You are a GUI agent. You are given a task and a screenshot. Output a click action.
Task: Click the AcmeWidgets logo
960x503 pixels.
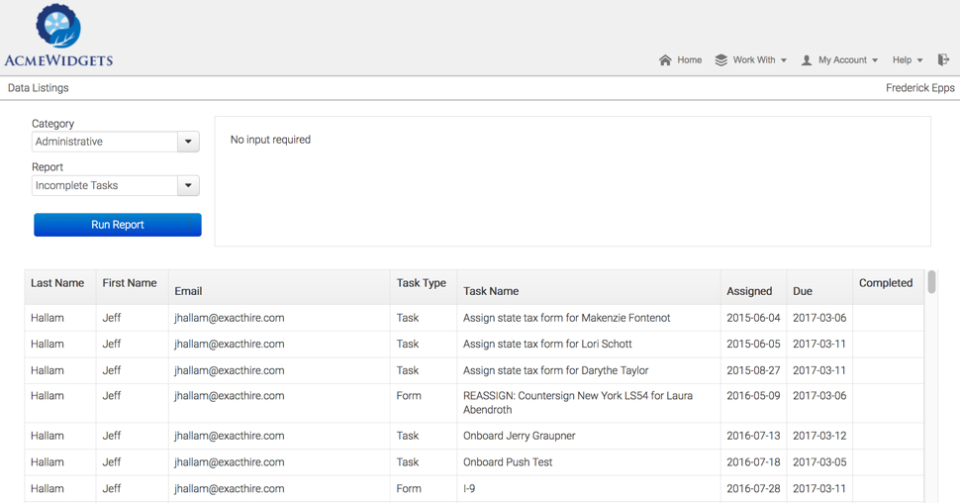(58, 36)
